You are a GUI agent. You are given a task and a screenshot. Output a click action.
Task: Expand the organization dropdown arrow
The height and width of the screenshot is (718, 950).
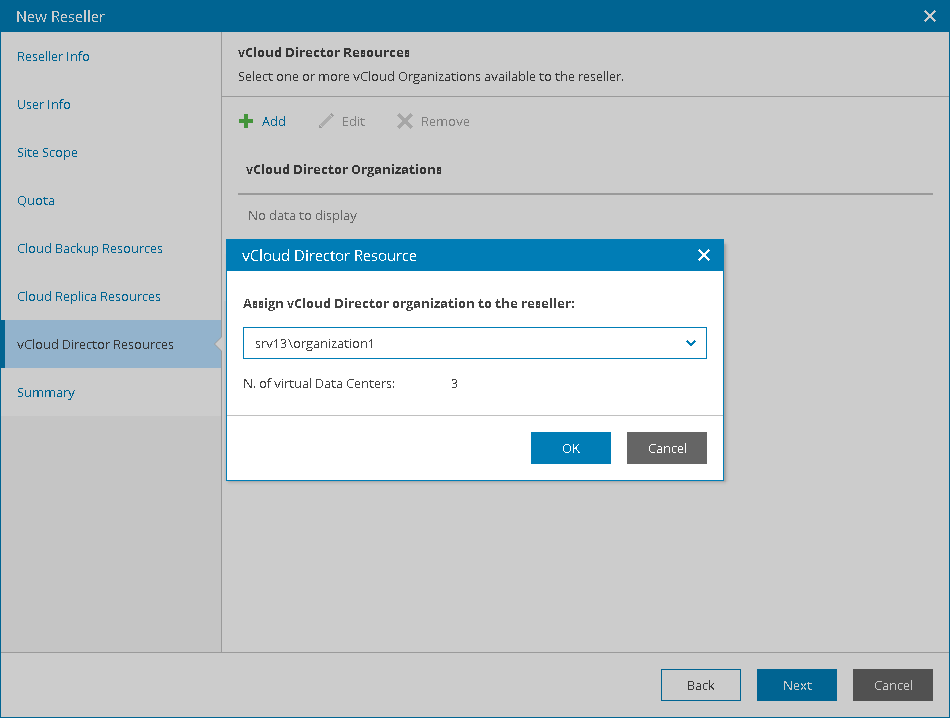(690, 343)
